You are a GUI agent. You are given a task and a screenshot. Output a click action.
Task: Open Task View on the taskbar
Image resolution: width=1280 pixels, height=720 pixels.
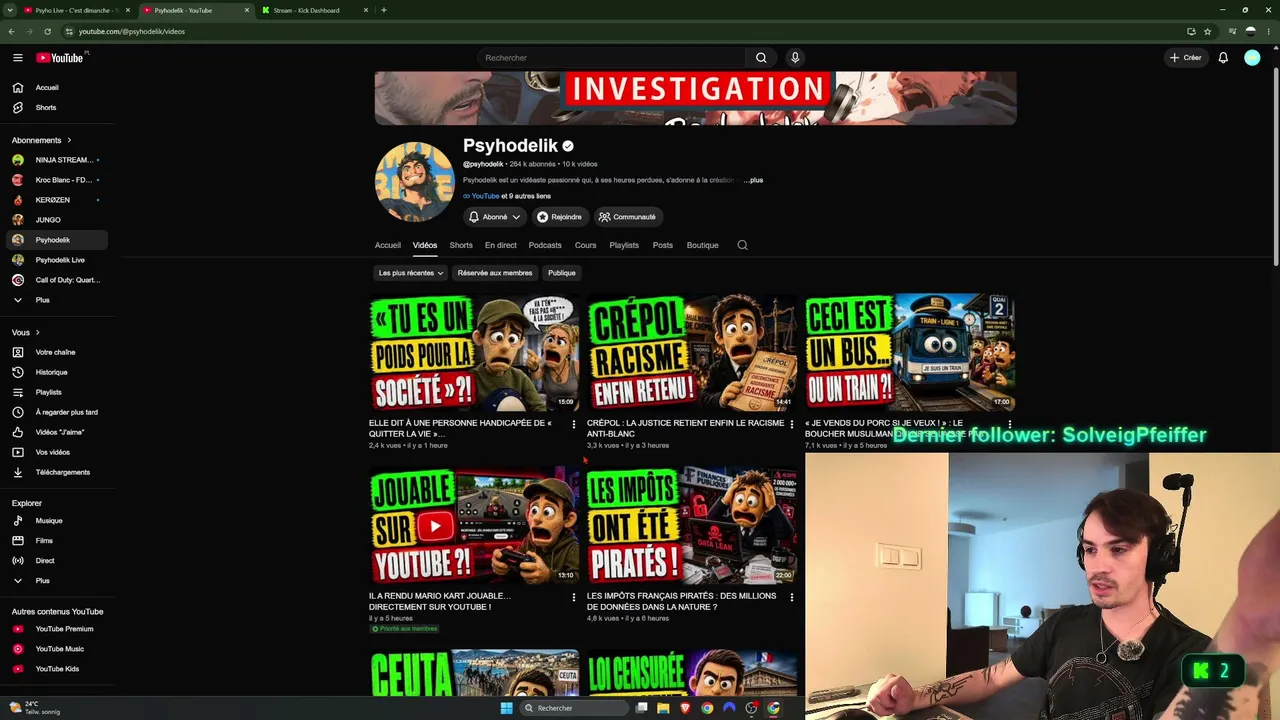pyautogui.click(x=641, y=708)
